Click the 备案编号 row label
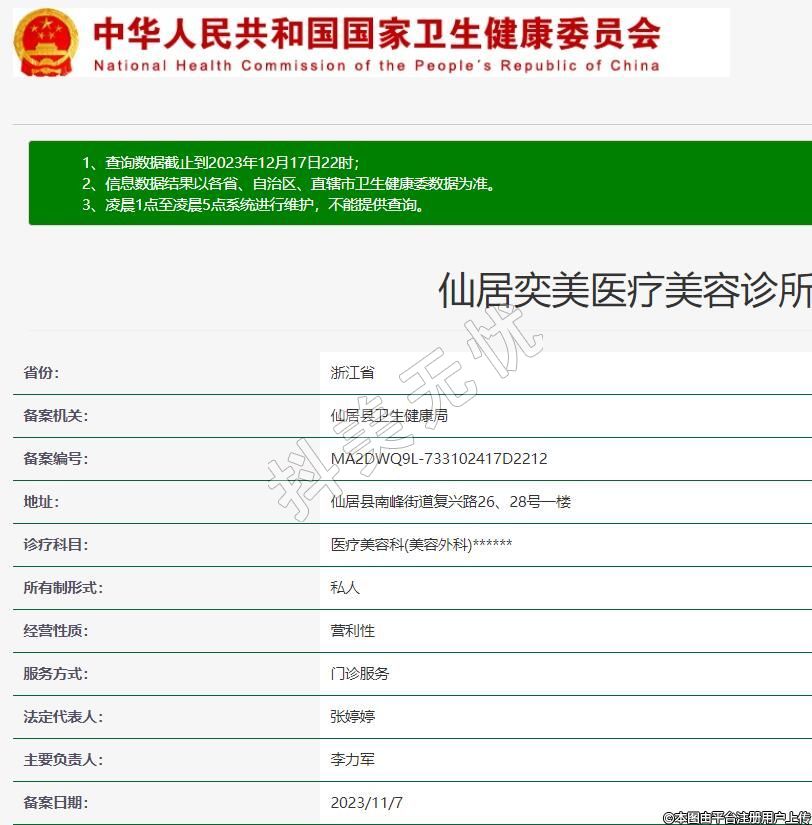812x825 pixels. click(x=56, y=459)
